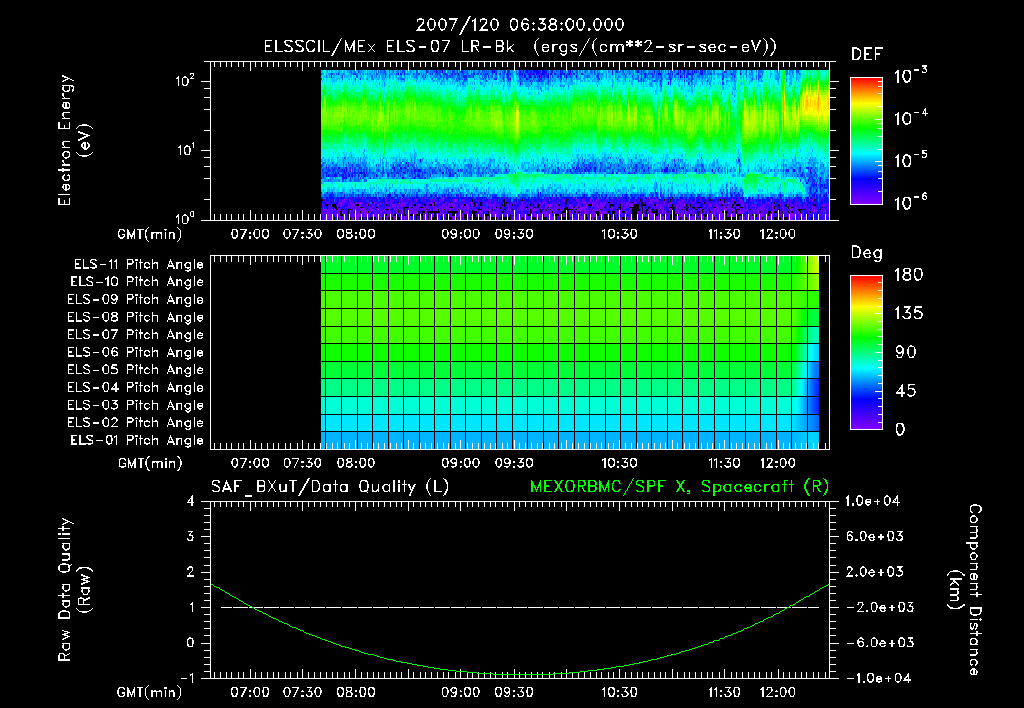Click the ELS-05 Pitch Angle row label
Viewport: 1024px width, 708px height.
[136, 370]
